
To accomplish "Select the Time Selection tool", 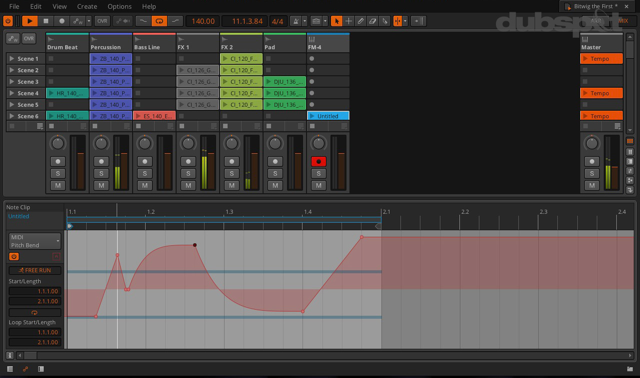I will (349, 21).
